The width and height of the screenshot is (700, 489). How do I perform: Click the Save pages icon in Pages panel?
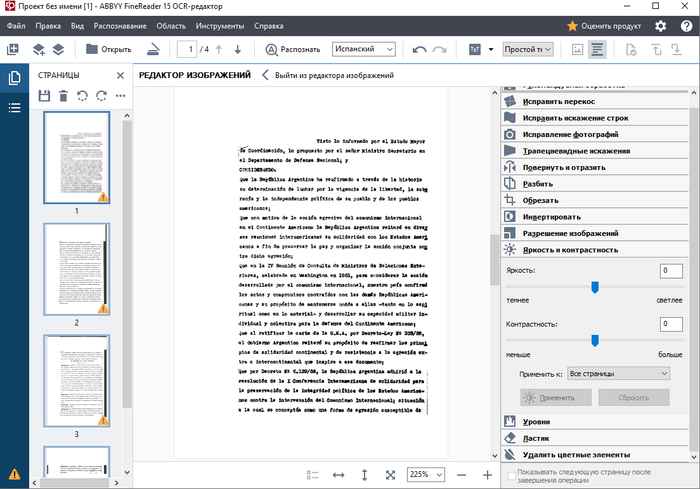click(44, 96)
